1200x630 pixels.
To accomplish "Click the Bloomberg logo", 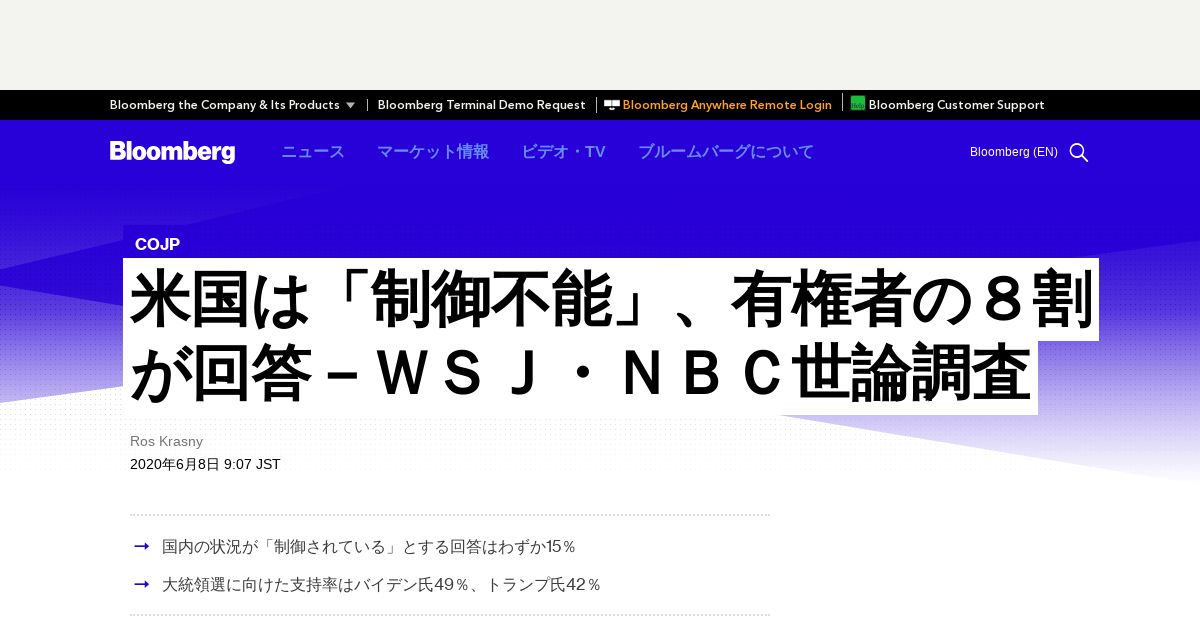I will click(172, 152).
